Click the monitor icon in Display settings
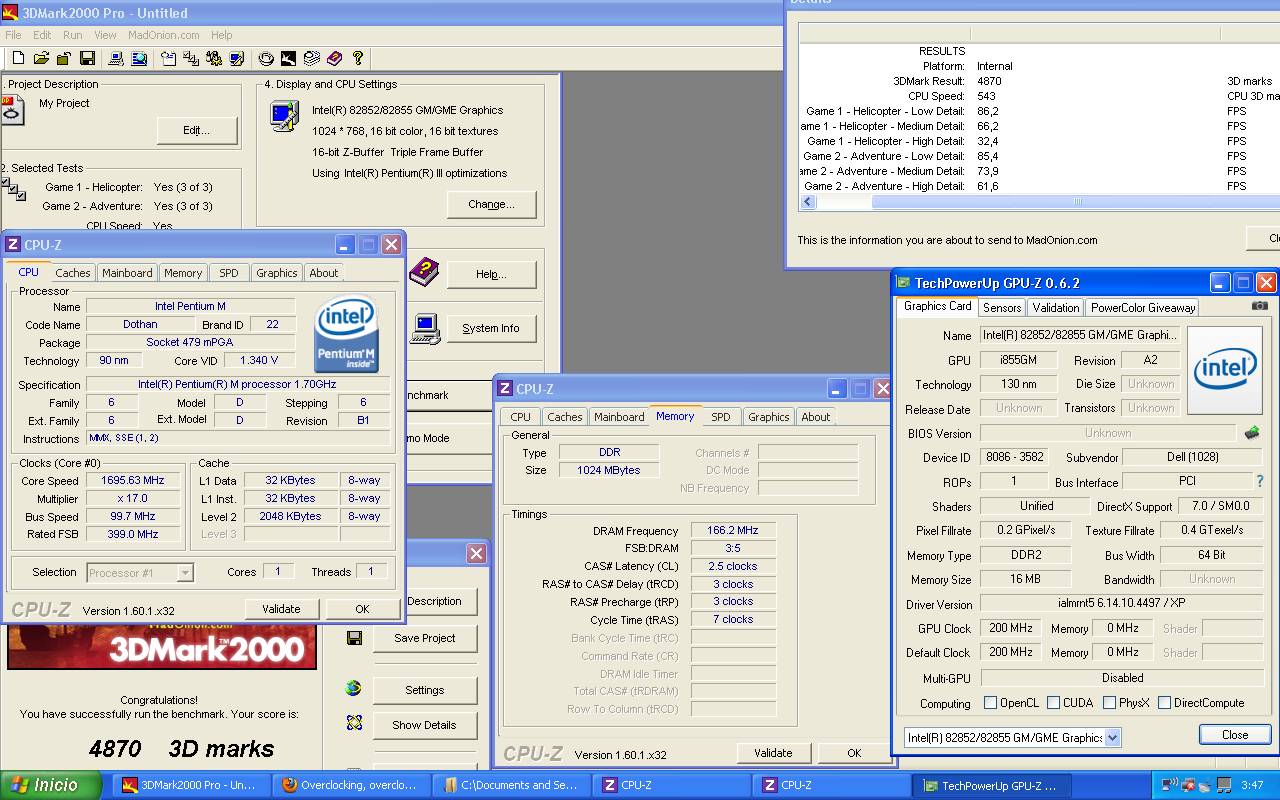Viewport: 1280px width, 800px height. point(284,117)
